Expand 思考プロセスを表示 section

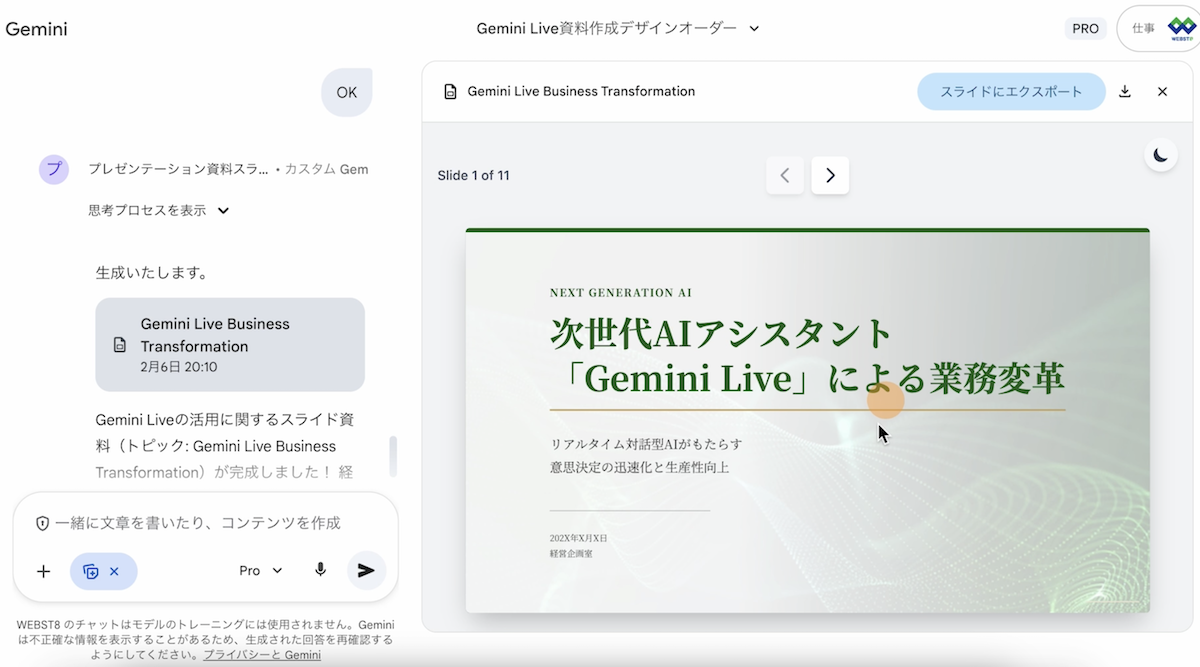point(159,210)
